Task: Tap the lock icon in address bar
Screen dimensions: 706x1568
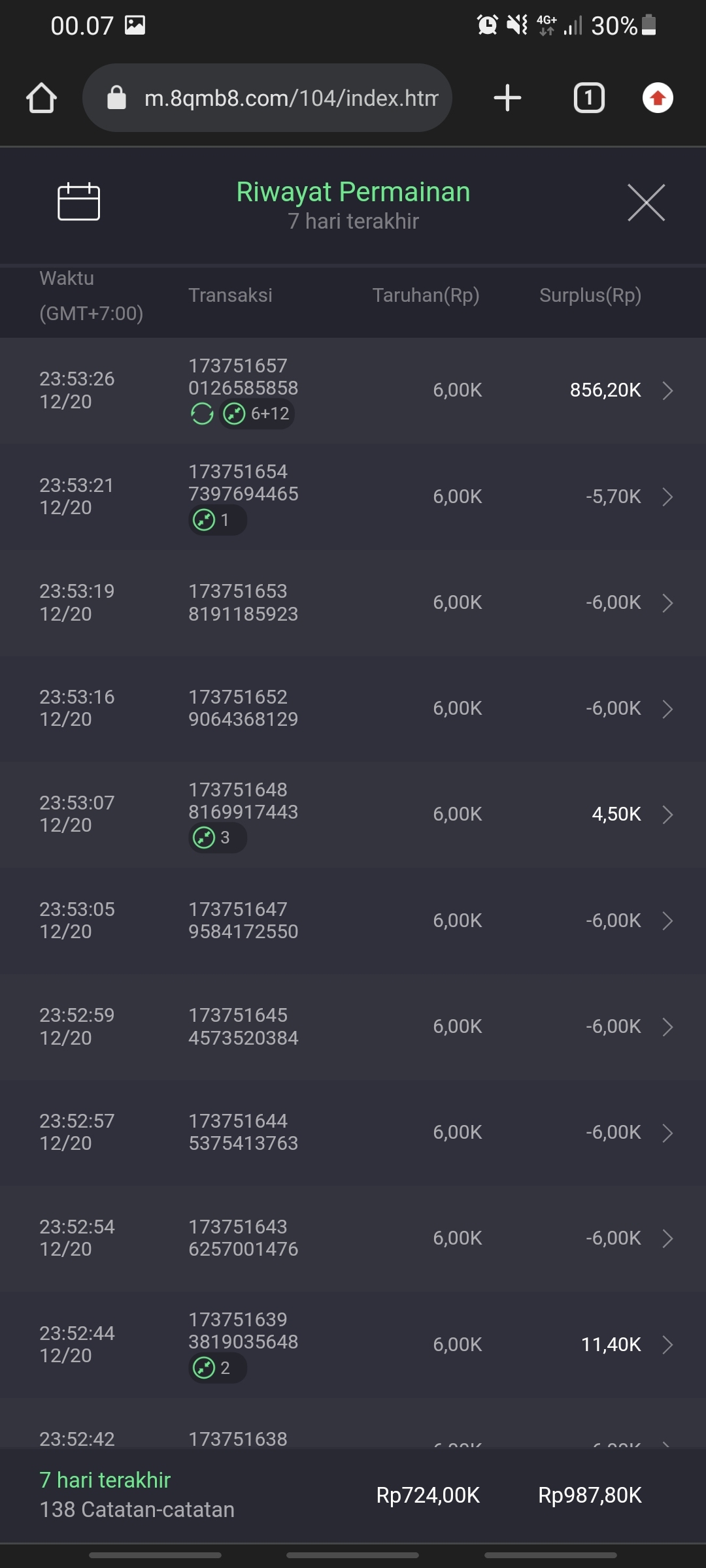Action: point(116,98)
